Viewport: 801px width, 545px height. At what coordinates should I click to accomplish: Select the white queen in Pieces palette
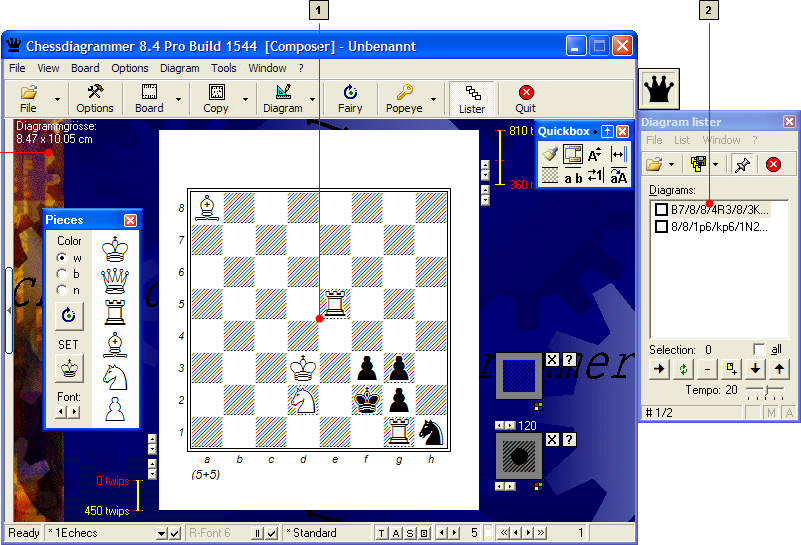pyautogui.click(x=115, y=280)
